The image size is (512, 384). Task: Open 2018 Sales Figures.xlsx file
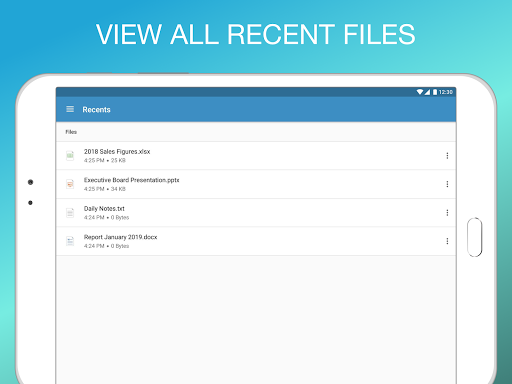click(x=256, y=156)
